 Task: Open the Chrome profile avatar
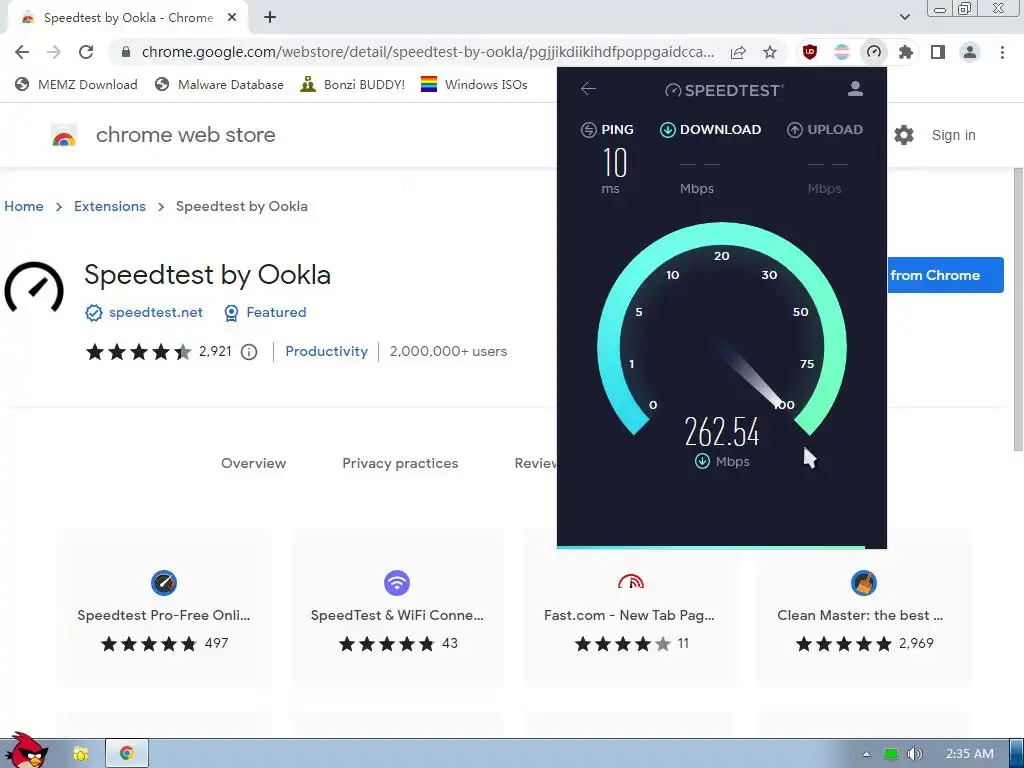click(x=970, y=52)
